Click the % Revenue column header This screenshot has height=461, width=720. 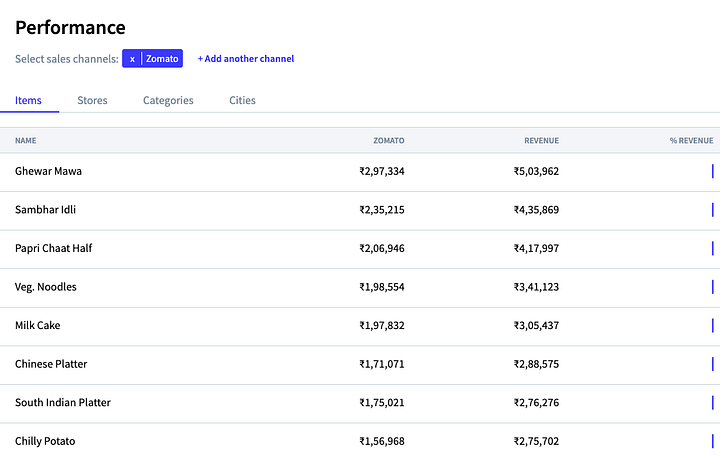(691, 141)
